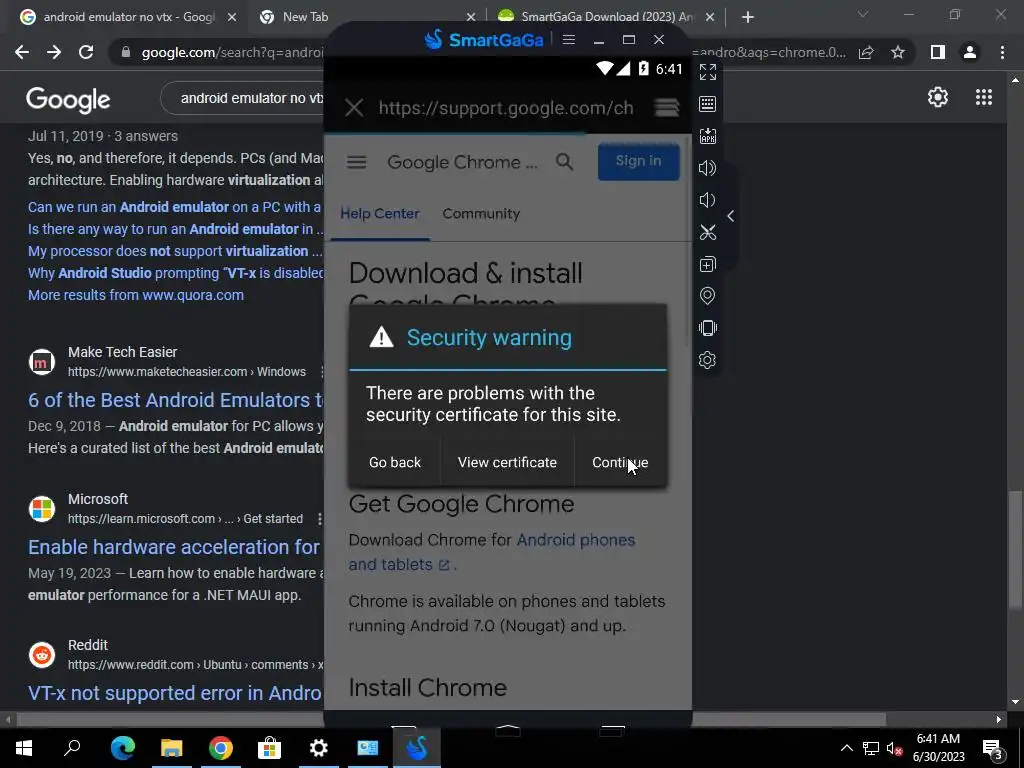
Task: Click the muted speaker tray icon
Action: (894, 749)
